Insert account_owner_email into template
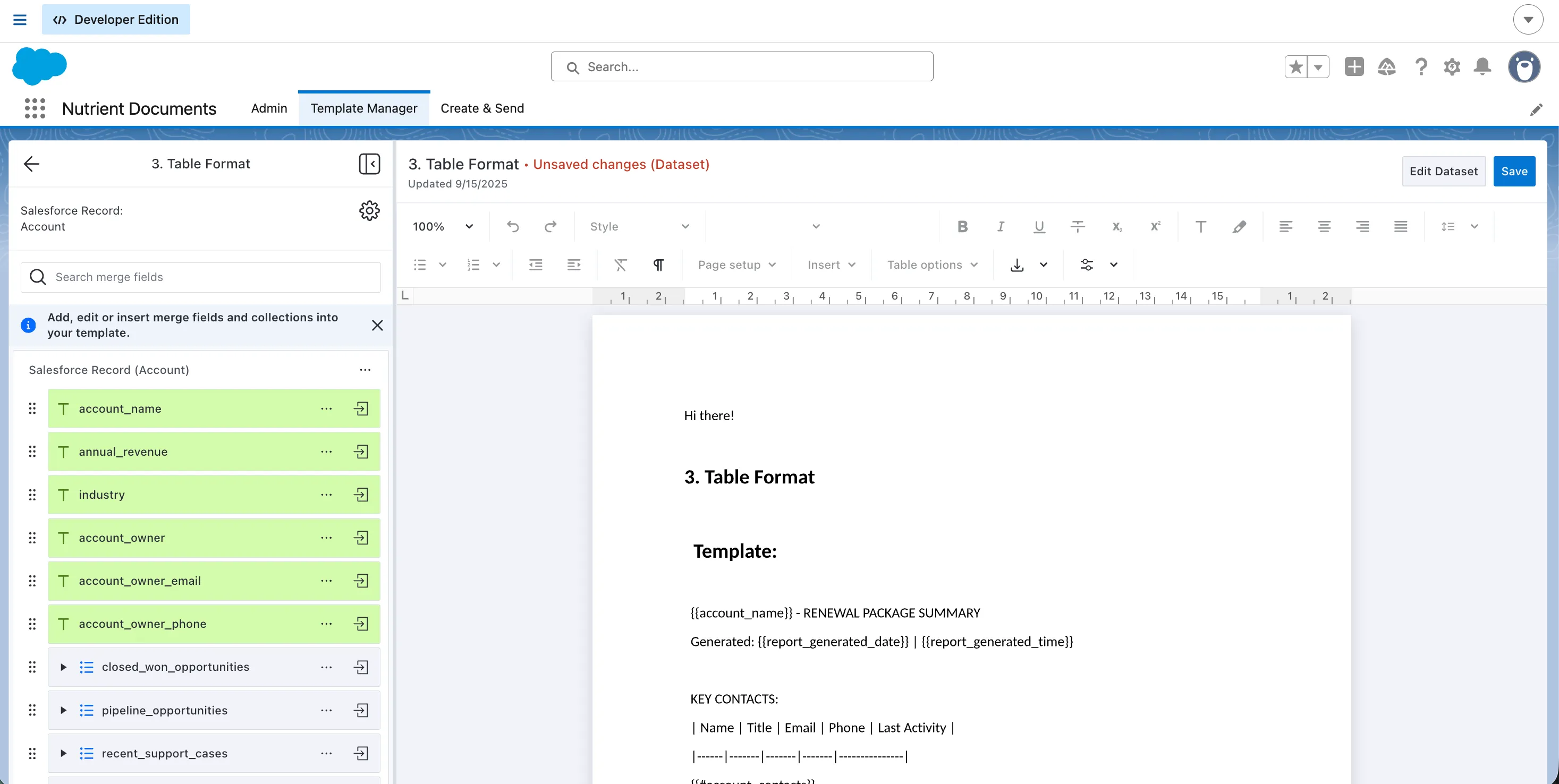 361,581
